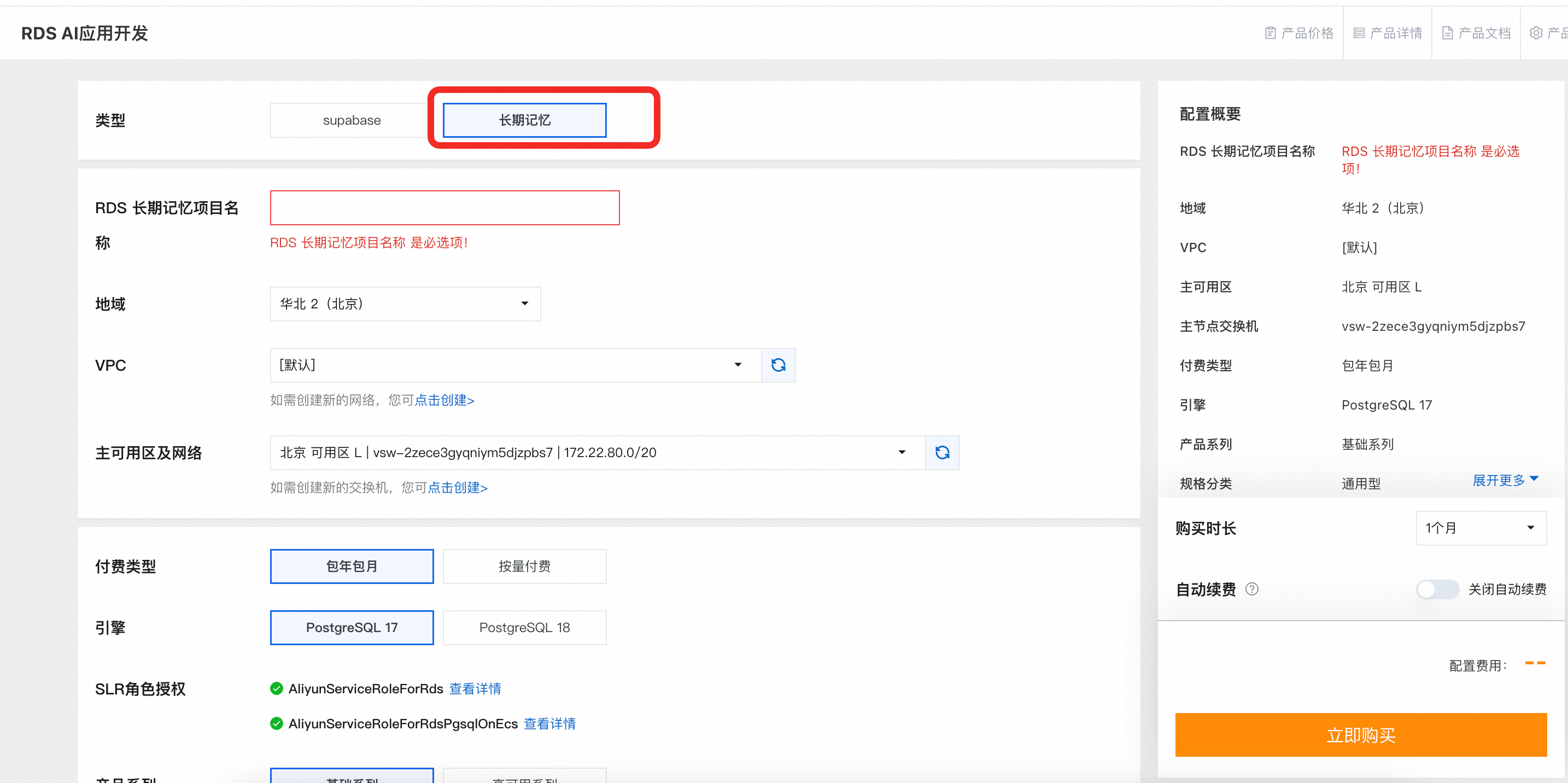Click green check beside AliyunServiceRoleForRds
1568x783 pixels.
click(x=276, y=688)
